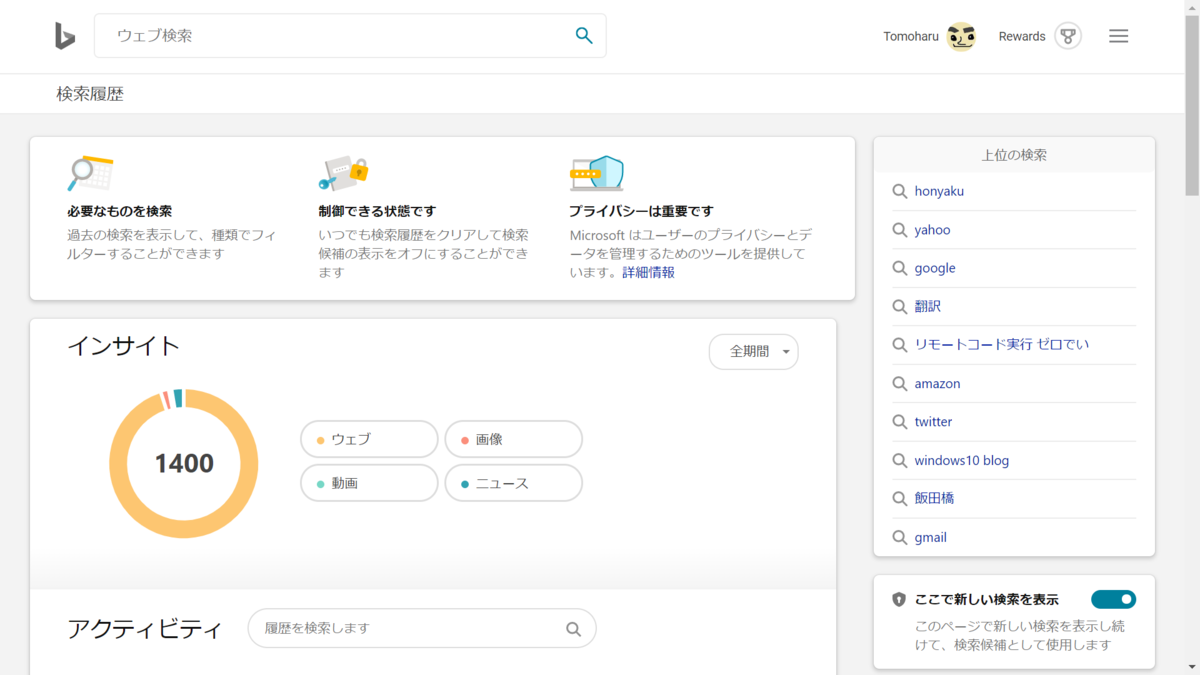
Task: Click search icon next to twitter
Action: [899, 421]
